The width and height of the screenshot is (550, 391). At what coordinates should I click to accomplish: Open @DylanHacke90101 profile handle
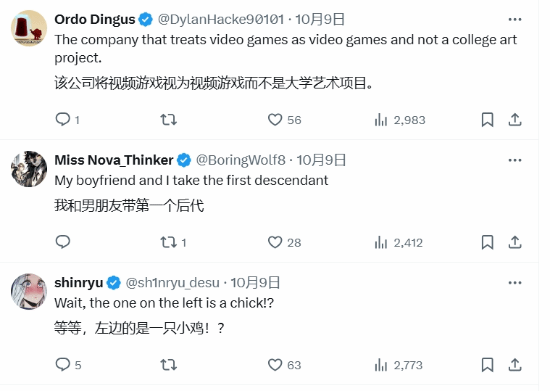[221, 19]
